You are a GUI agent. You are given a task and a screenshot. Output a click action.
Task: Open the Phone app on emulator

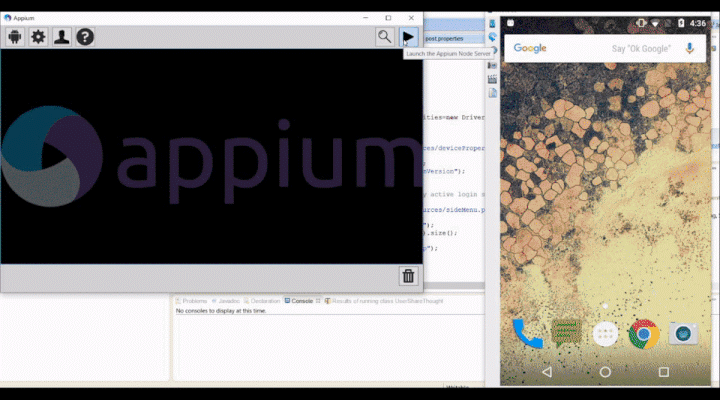(528, 334)
